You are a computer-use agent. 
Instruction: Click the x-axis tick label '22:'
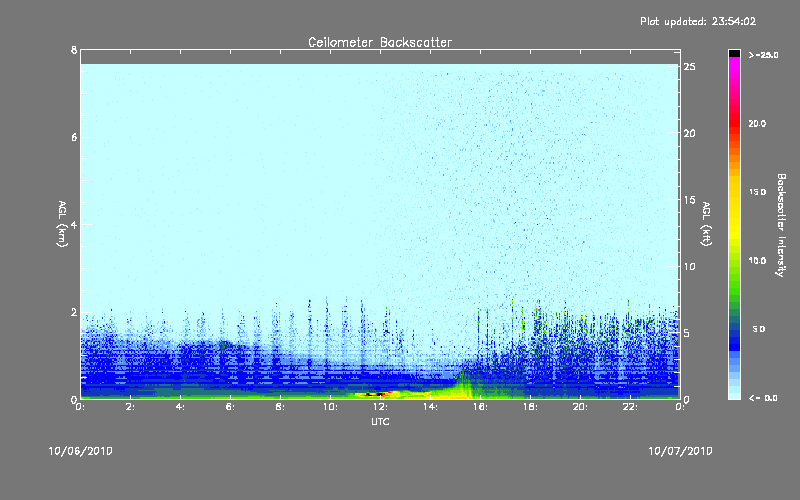pyautogui.click(x=630, y=407)
